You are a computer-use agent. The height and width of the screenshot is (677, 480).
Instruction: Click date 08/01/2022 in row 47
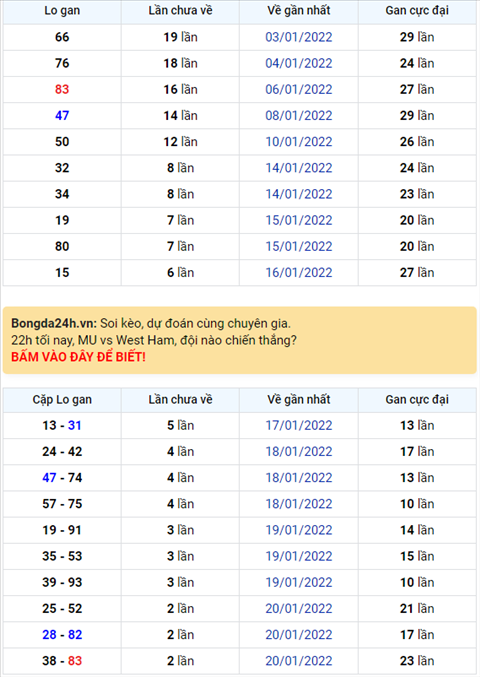point(299,116)
